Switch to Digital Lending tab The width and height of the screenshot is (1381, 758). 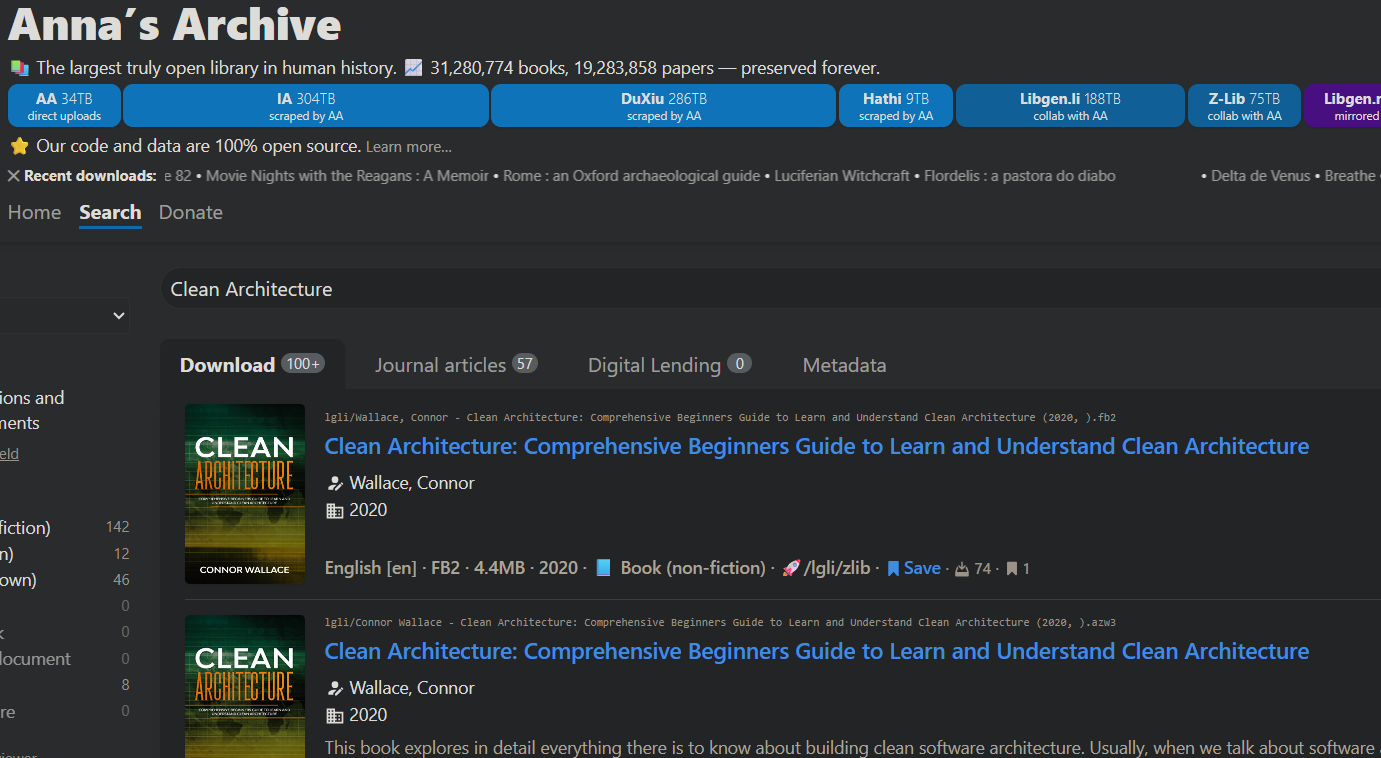click(669, 365)
